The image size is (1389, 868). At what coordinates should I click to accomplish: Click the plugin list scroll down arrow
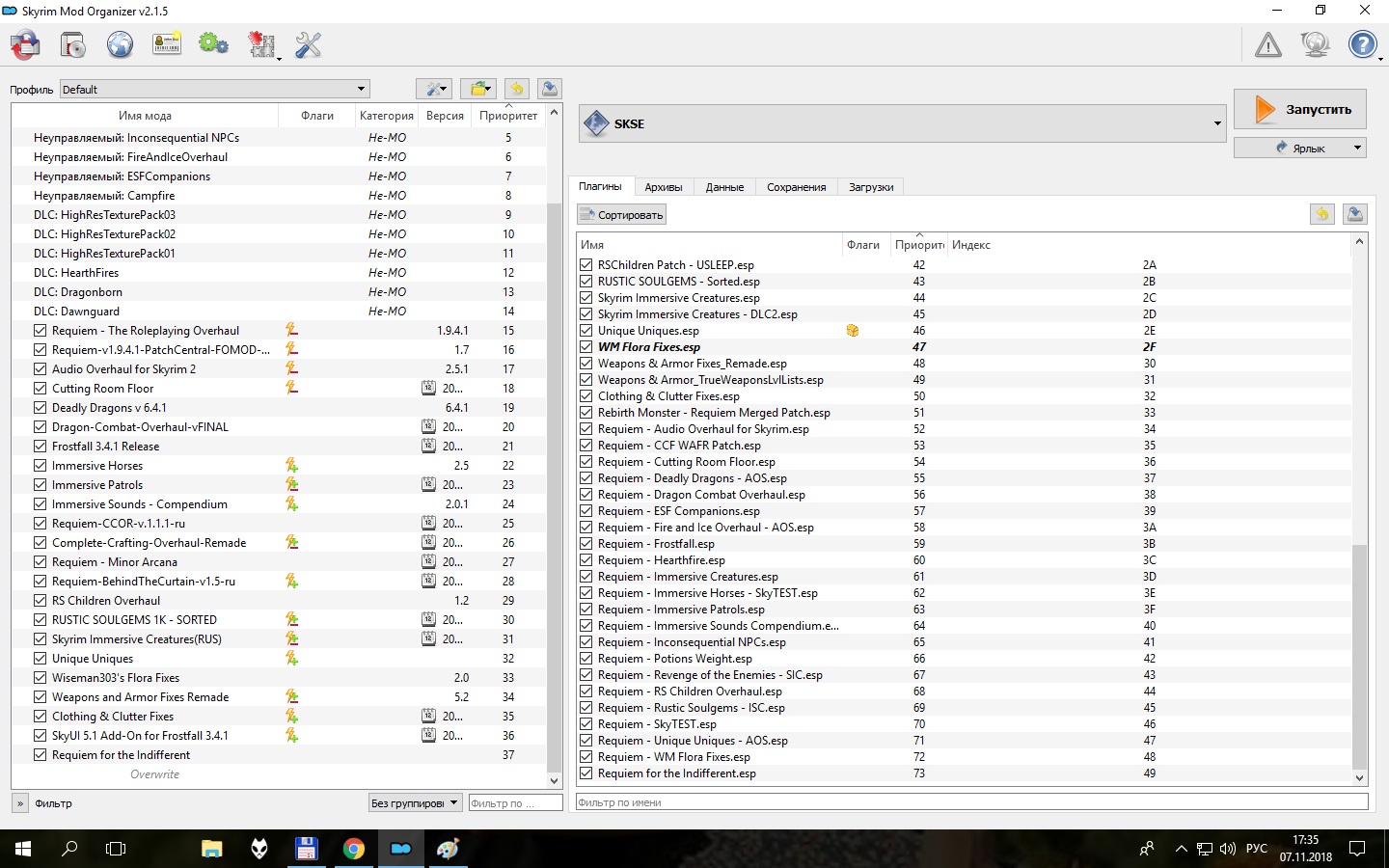tap(1360, 778)
